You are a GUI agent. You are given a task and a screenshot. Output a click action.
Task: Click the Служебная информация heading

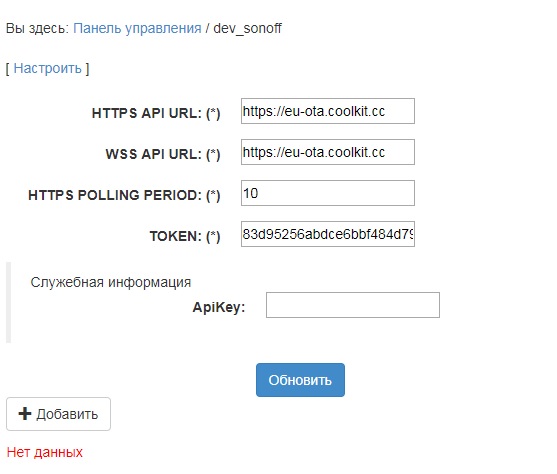[x=111, y=282]
